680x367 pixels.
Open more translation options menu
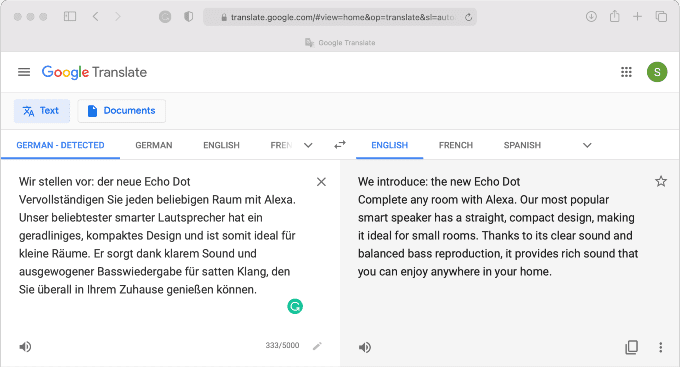[660, 347]
